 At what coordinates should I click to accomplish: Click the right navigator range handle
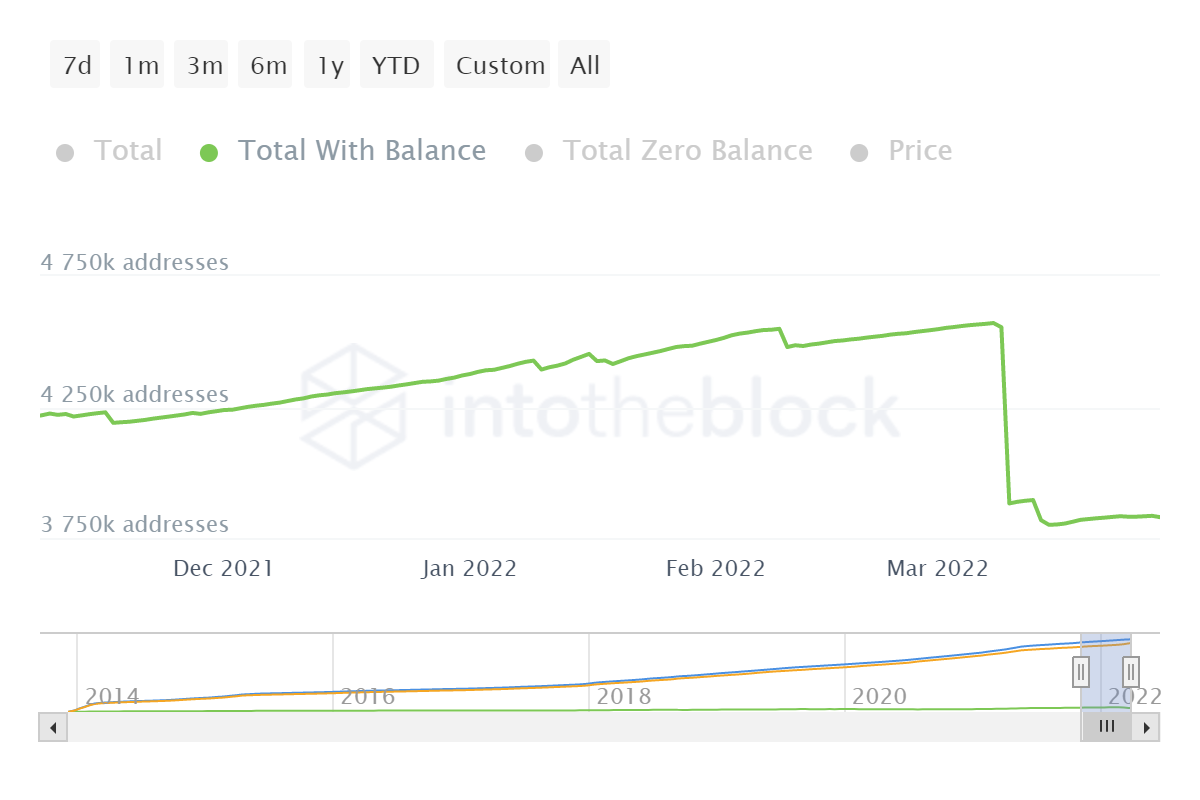(x=1131, y=671)
